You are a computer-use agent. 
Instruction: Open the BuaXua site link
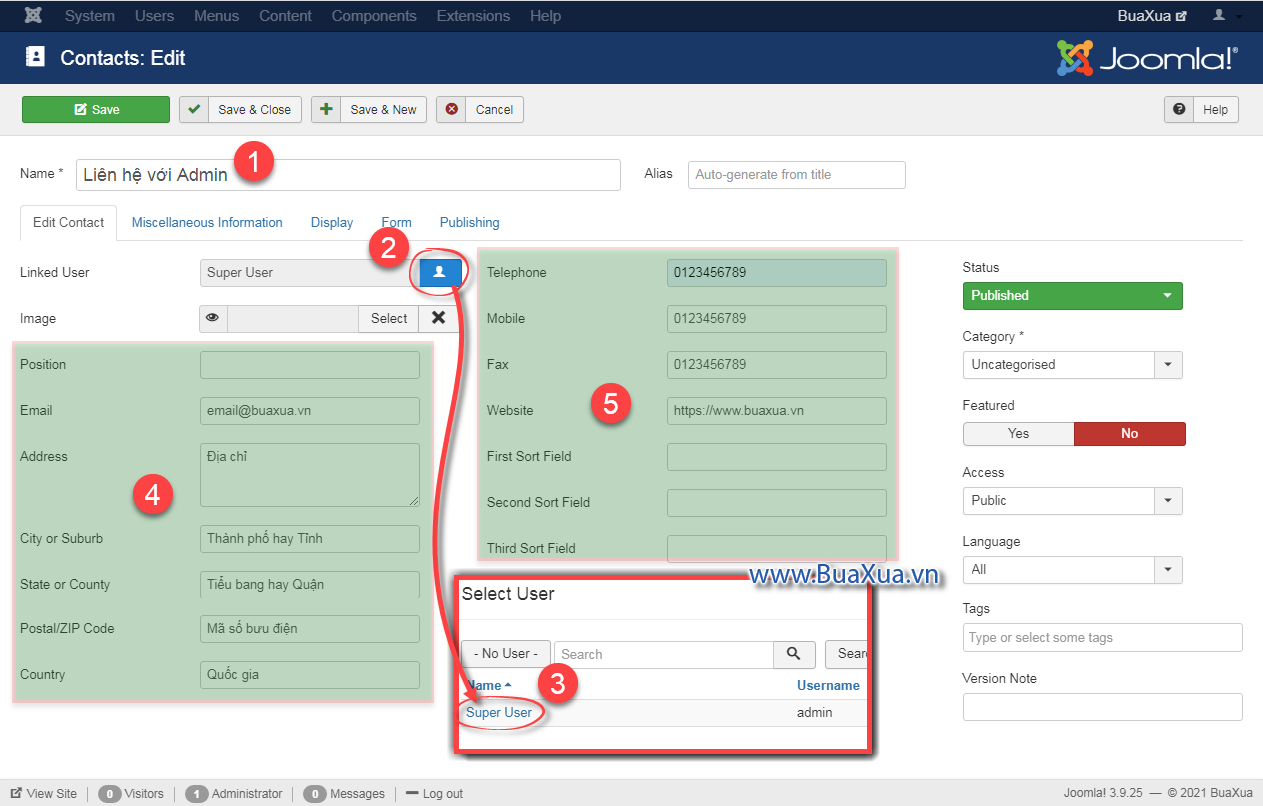[1152, 16]
